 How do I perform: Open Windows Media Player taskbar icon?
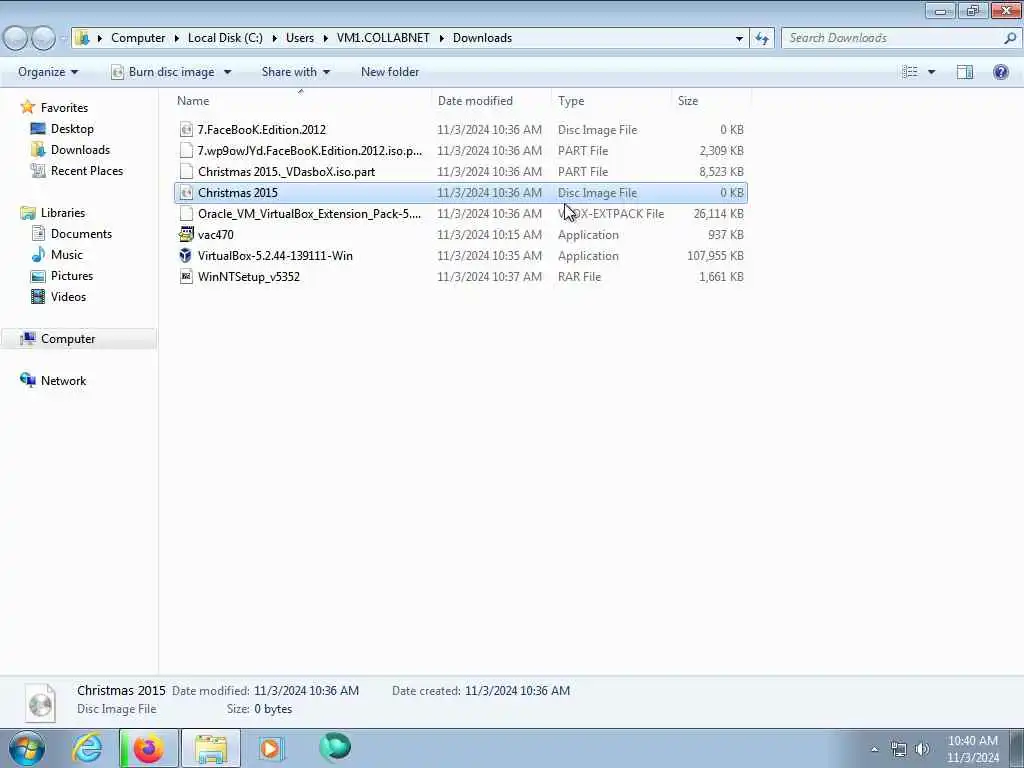tap(270, 748)
